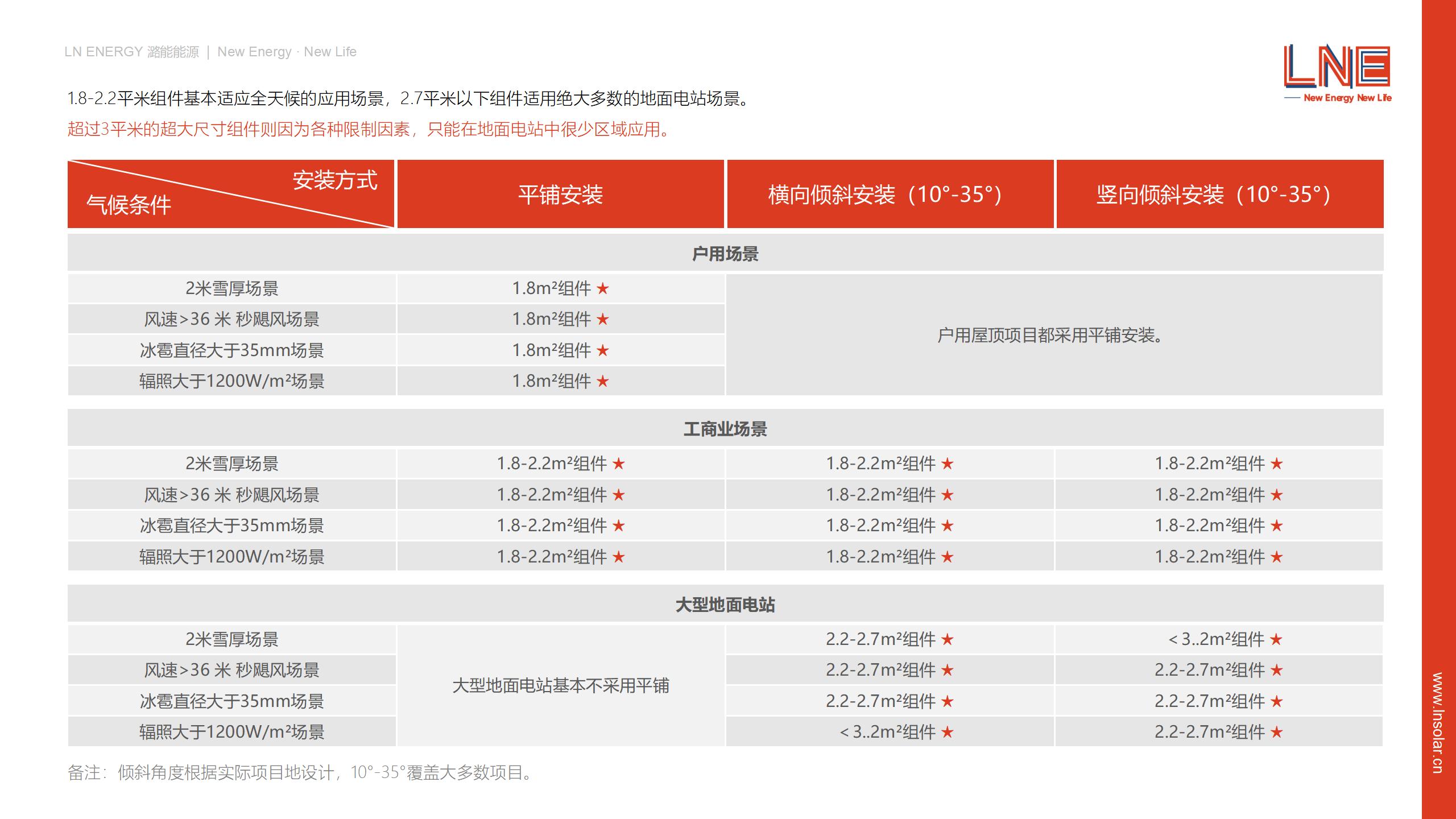
Task: Click the '工商业场景' section heading
Action: (x=725, y=429)
